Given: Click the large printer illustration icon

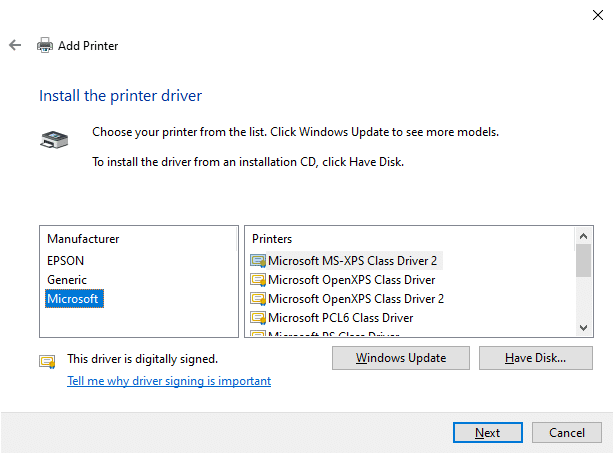Looking at the screenshot, I should tap(54, 140).
